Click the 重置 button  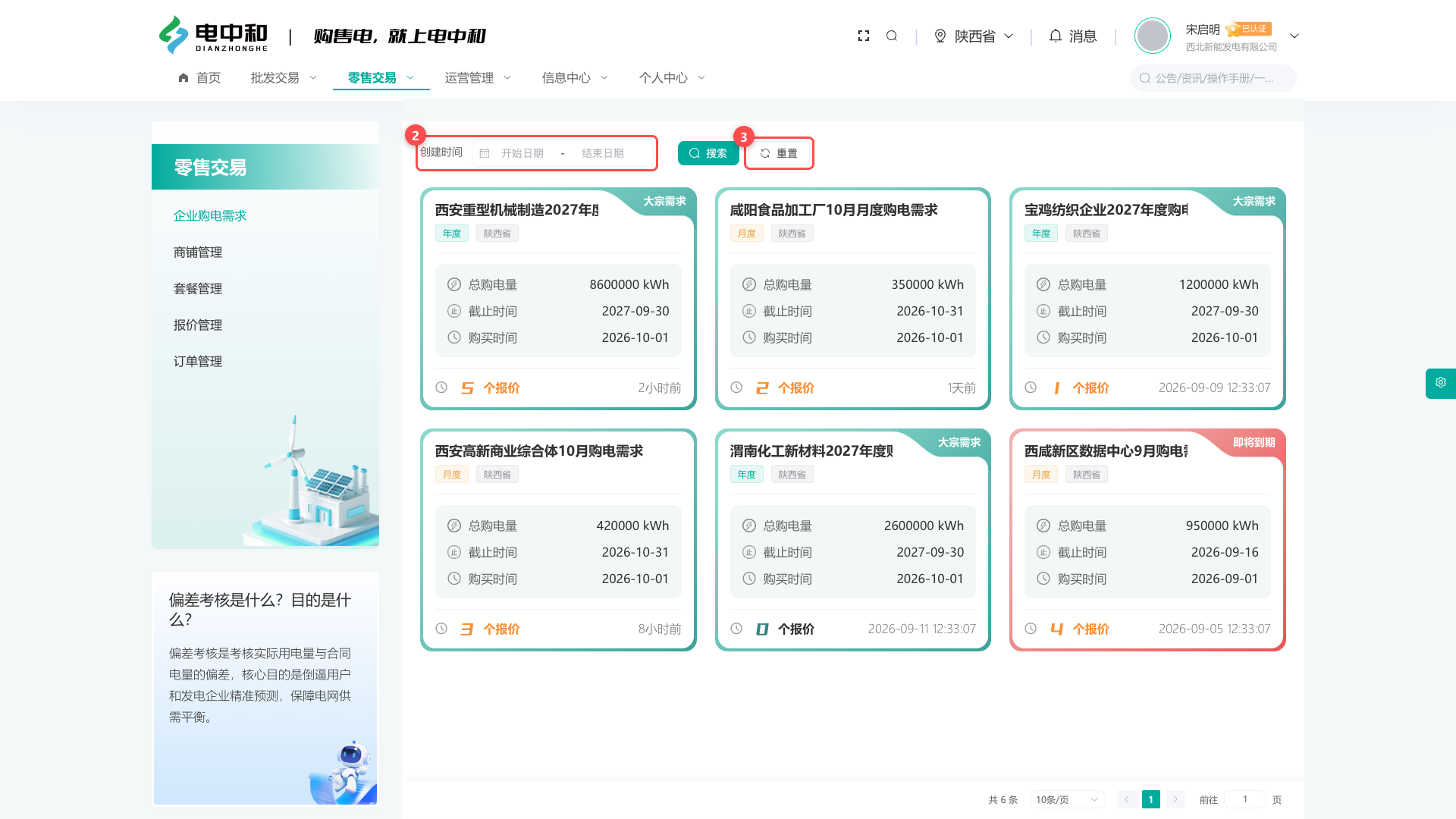[x=780, y=153]
